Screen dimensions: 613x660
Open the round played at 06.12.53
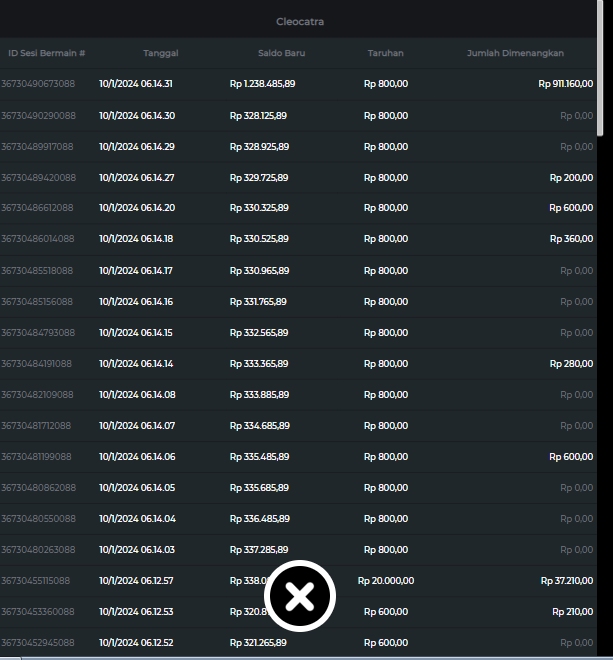click(x=136, y=612)
